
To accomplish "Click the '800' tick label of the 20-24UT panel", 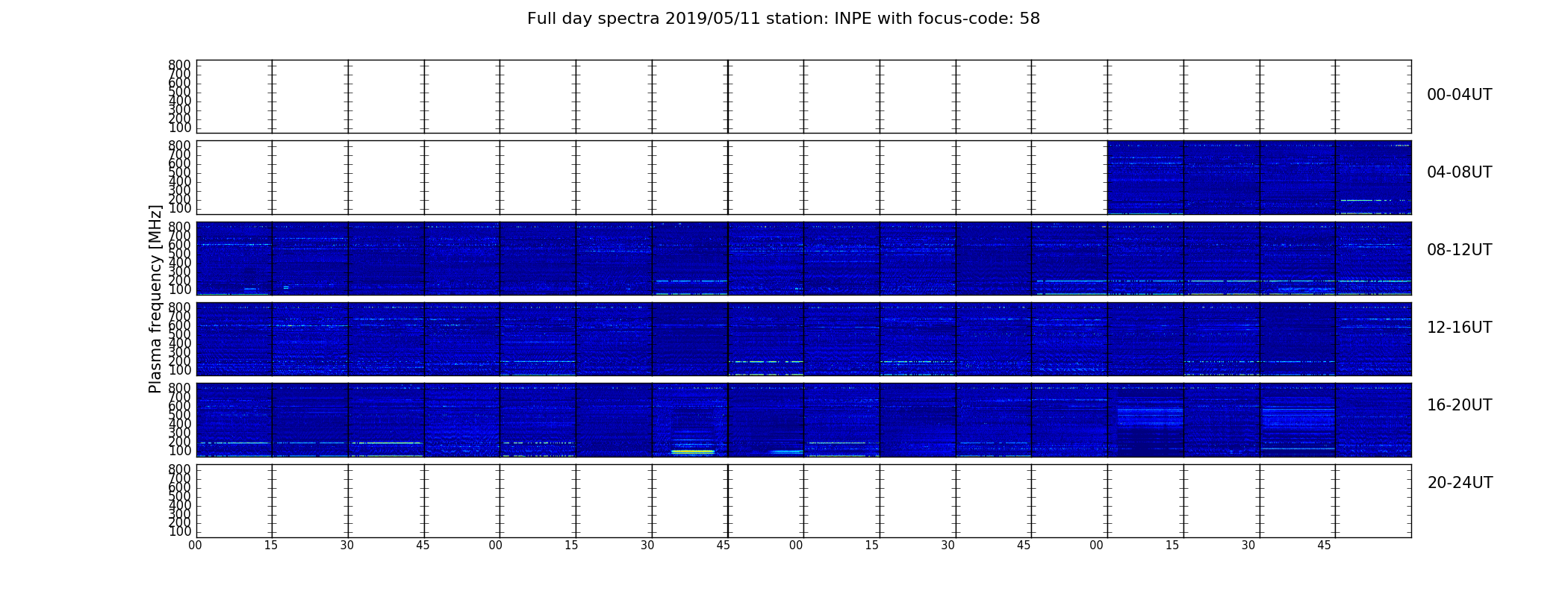I will (x=180, y=469).
